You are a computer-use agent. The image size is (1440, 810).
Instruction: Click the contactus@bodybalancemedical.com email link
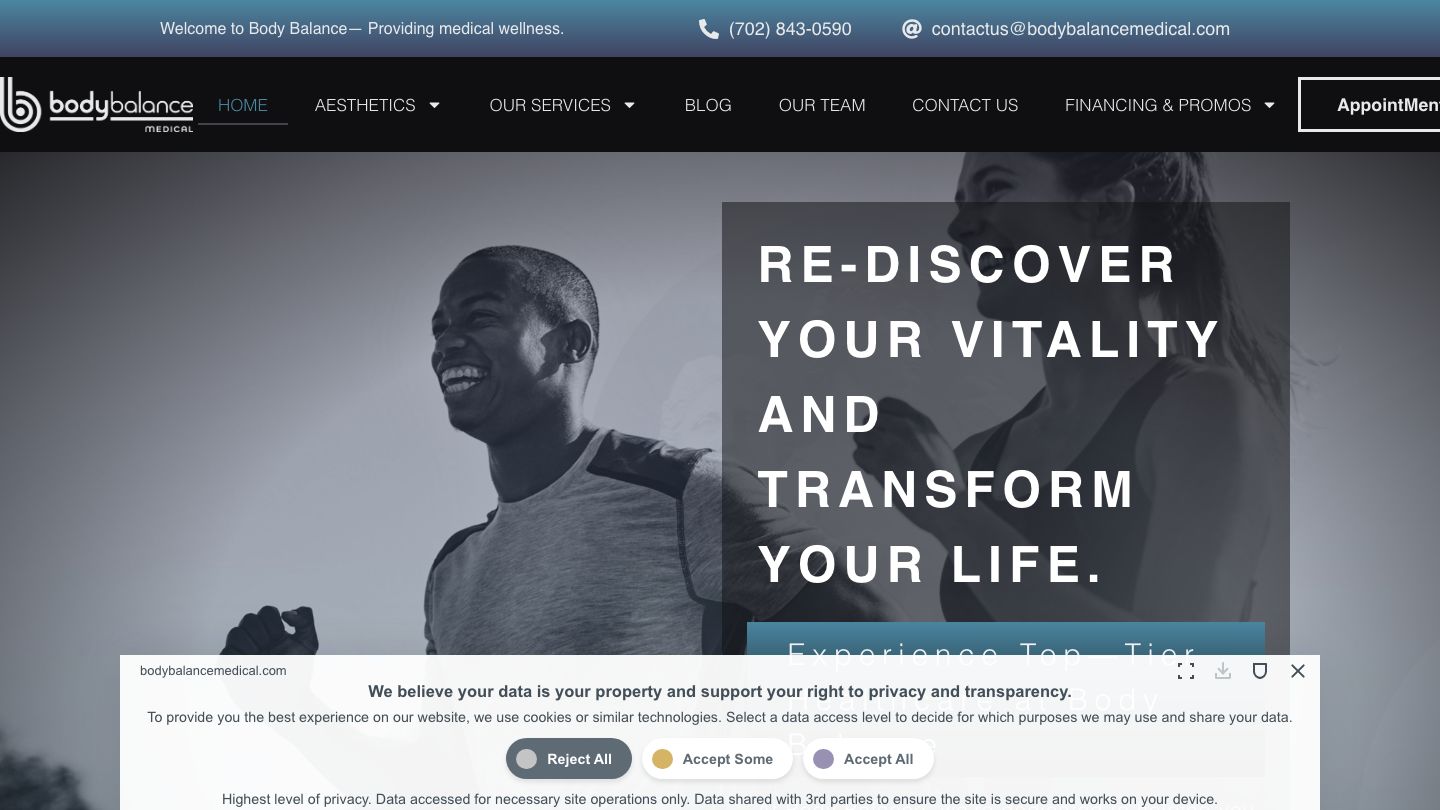[1080, 29]
